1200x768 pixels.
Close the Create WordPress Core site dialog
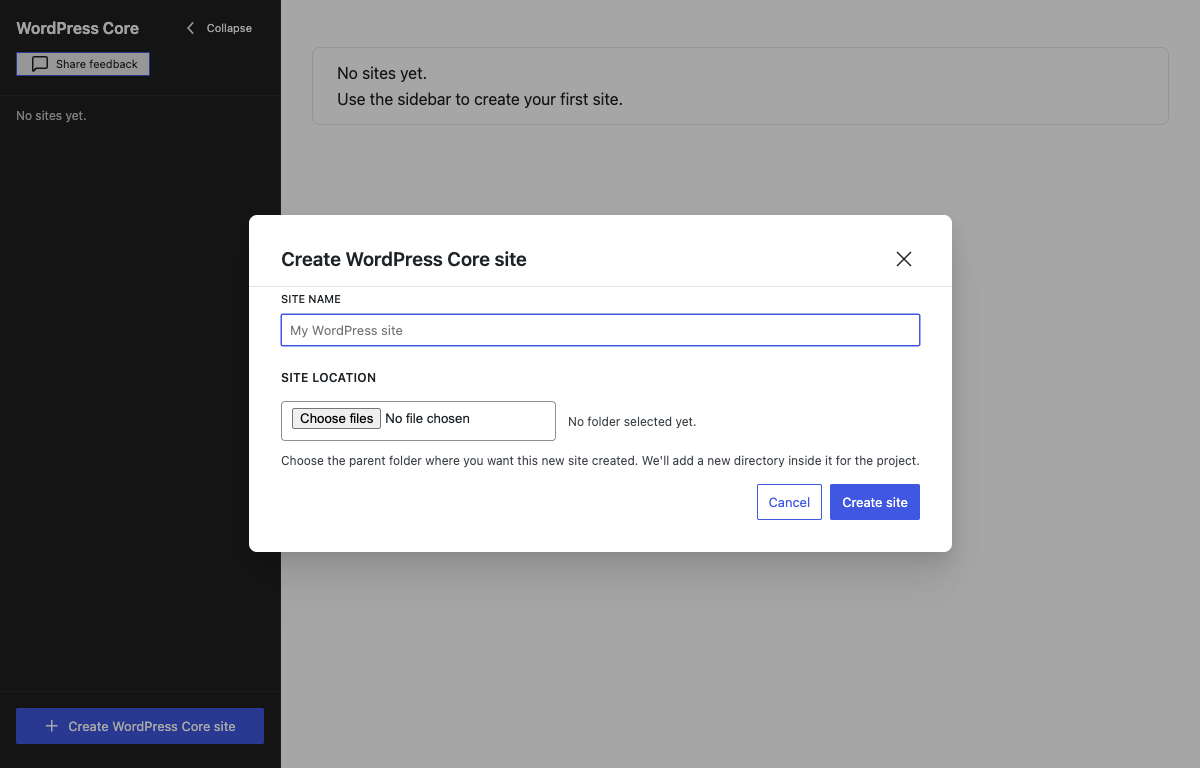tap(904, 259)
